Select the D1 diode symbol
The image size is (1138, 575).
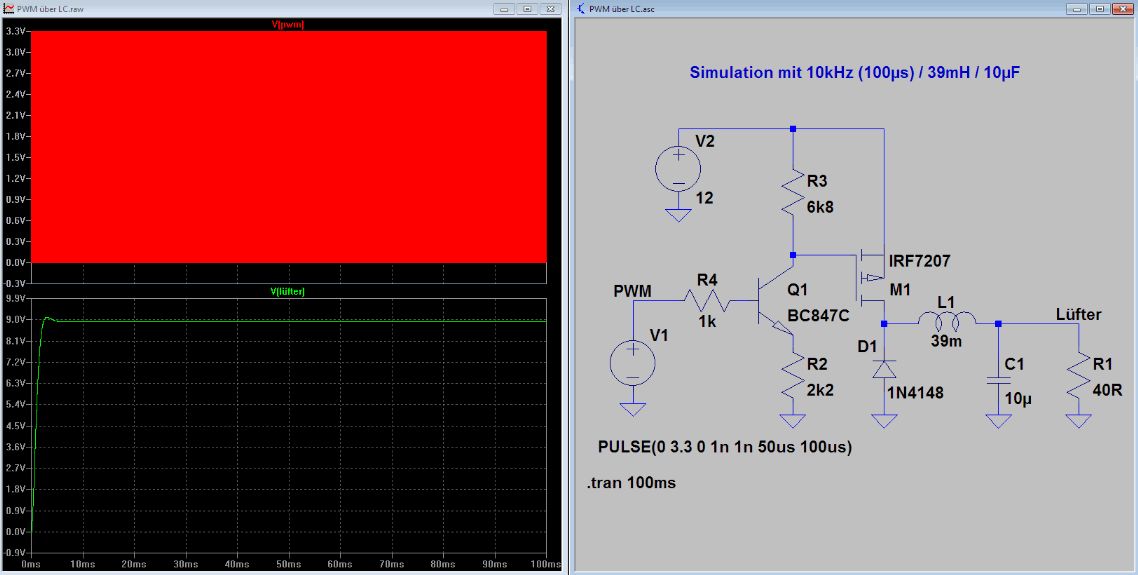(x=883, y=369)
